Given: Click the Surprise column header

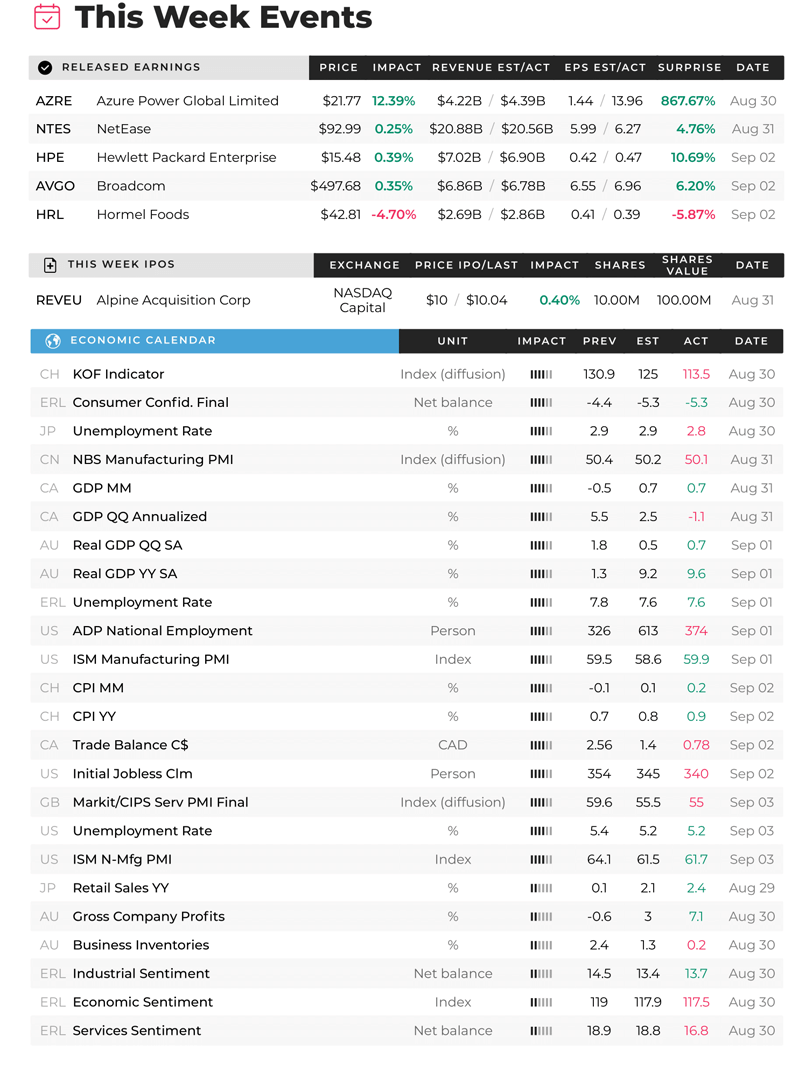Looking at the screenshot, I should pos(690,68).
